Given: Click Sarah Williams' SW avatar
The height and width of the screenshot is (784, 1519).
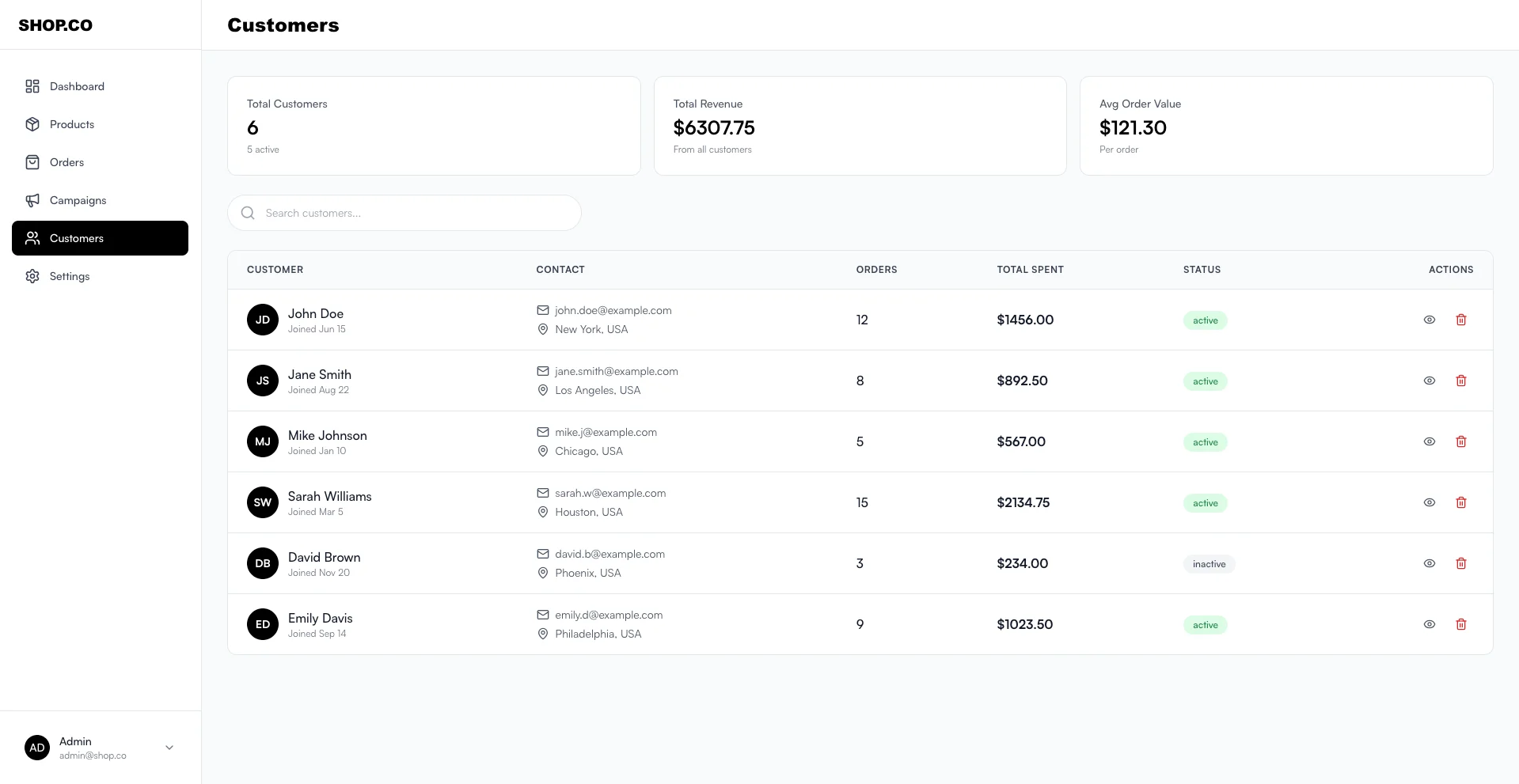Looking at the screenshot, I should click(x=263, y=502).
